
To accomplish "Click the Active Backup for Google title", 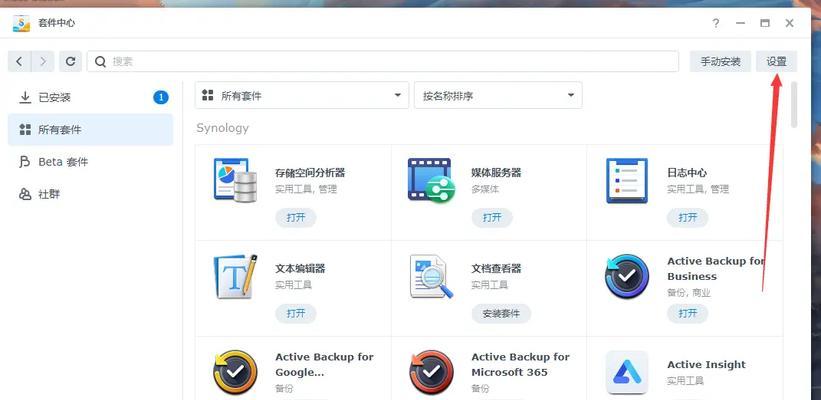I will (x=325, y=364).
